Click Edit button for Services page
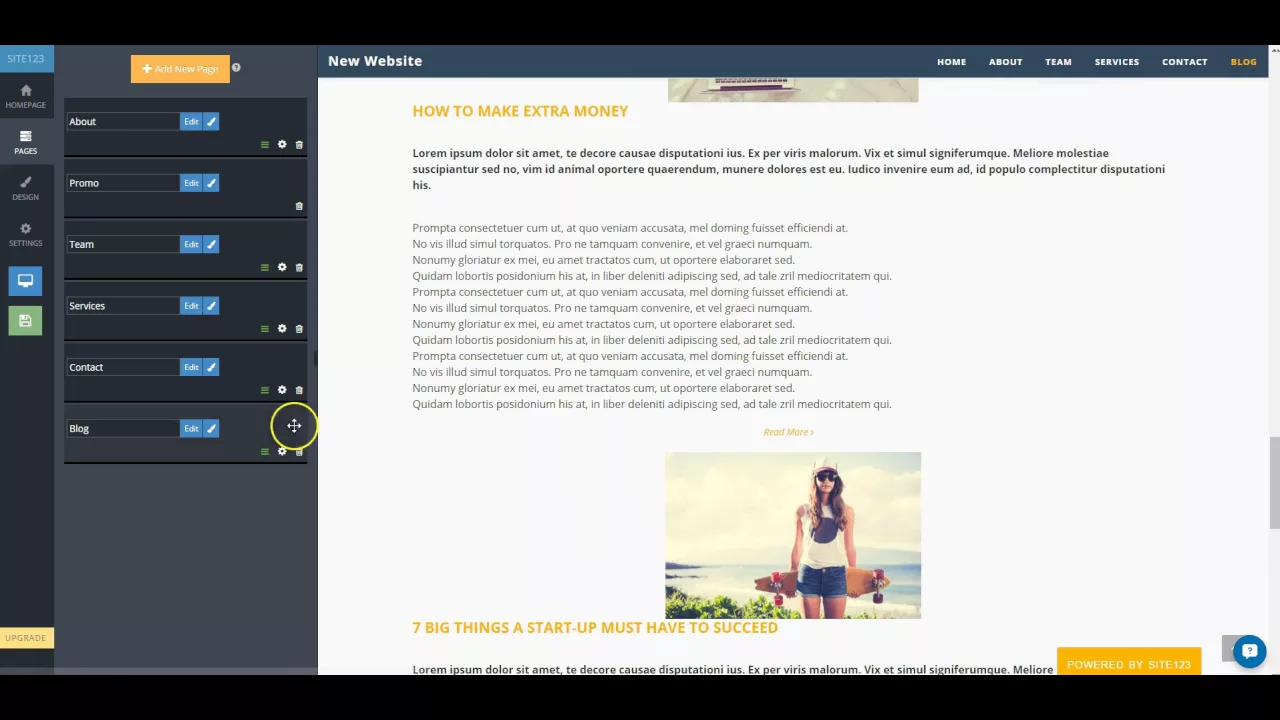The image size is (1280, 720). point(191,306)
